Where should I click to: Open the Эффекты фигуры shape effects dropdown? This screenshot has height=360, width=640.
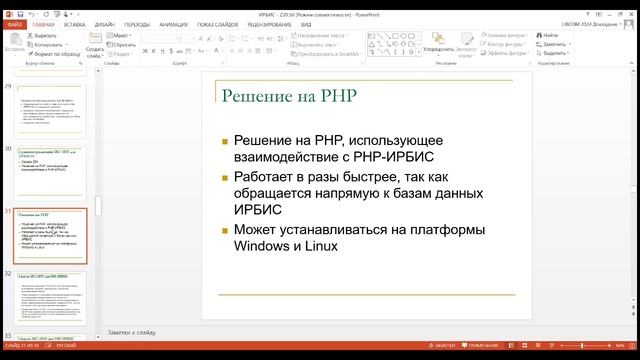pyautogui.click(x=504, y=53)
